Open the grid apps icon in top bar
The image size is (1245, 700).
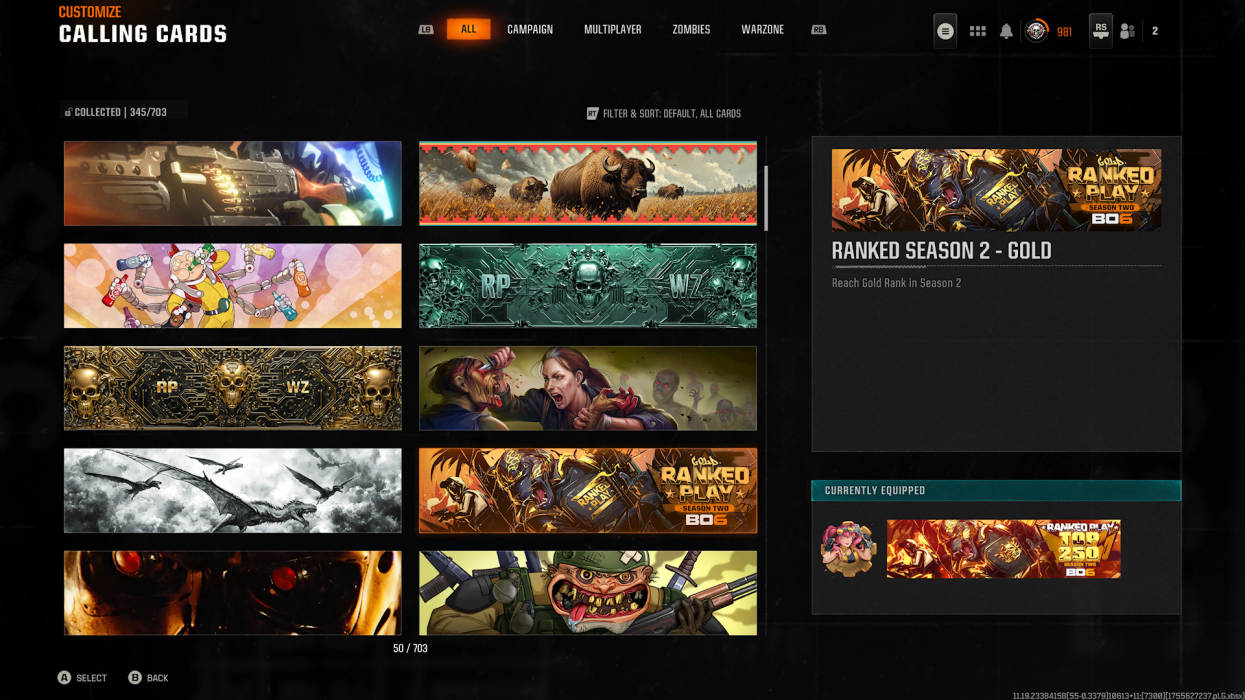[x=978, y=31]
